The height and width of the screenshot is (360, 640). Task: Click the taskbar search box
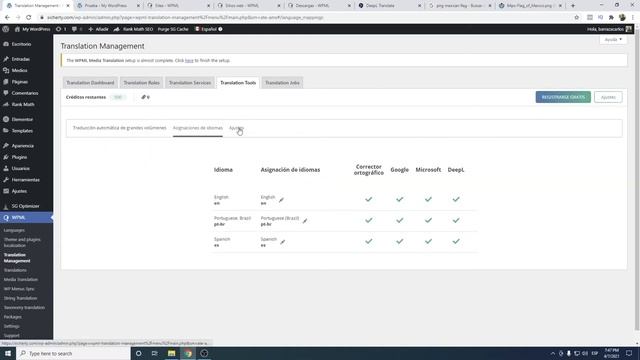pyautogui.click(x=73, y=353)
